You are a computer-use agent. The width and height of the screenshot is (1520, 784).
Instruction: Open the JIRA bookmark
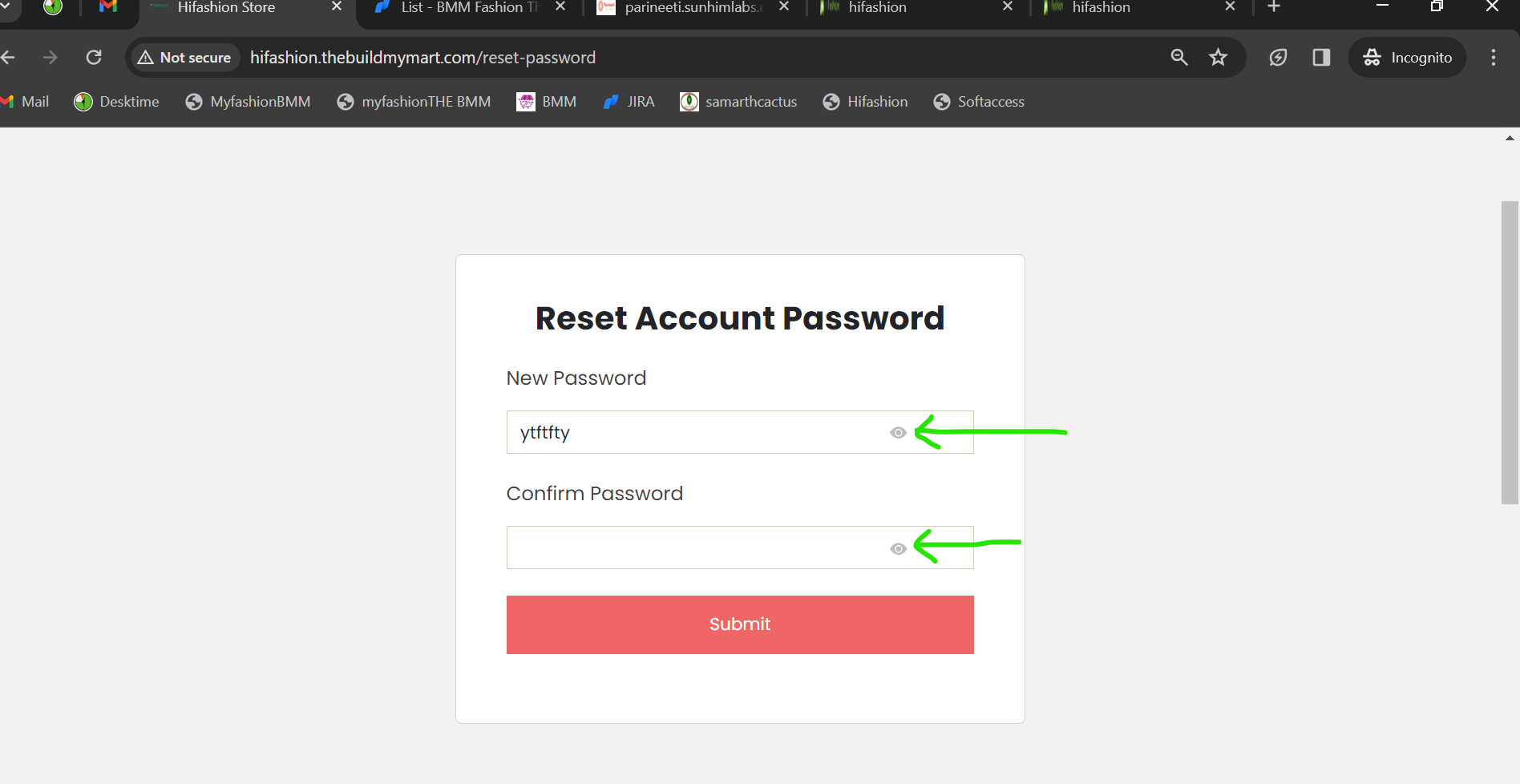tap(629, 102)
